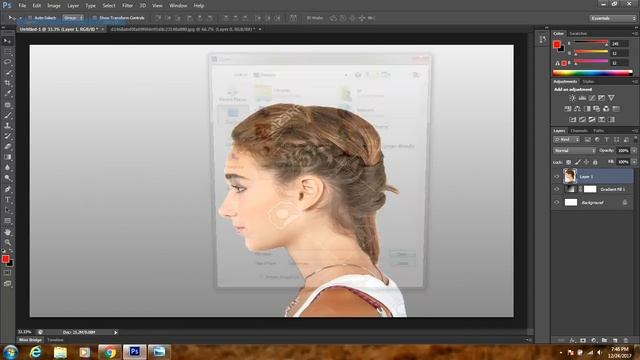Select the History Brush tool

[7, 136]
